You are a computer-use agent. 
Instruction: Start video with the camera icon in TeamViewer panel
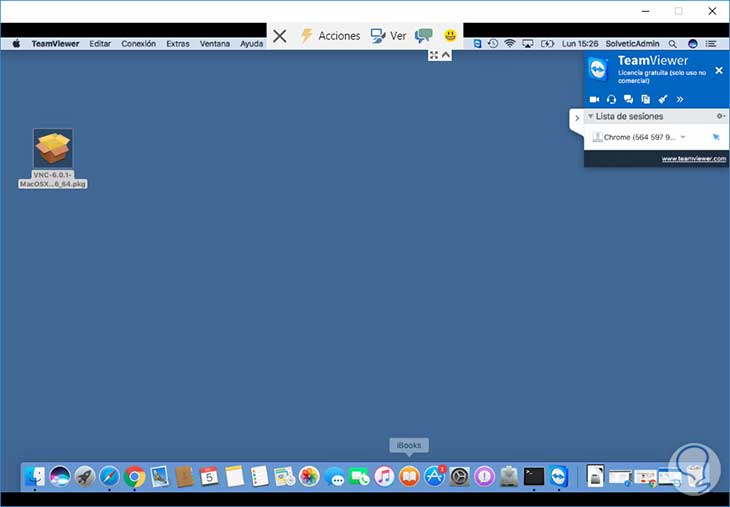(594, 99)
